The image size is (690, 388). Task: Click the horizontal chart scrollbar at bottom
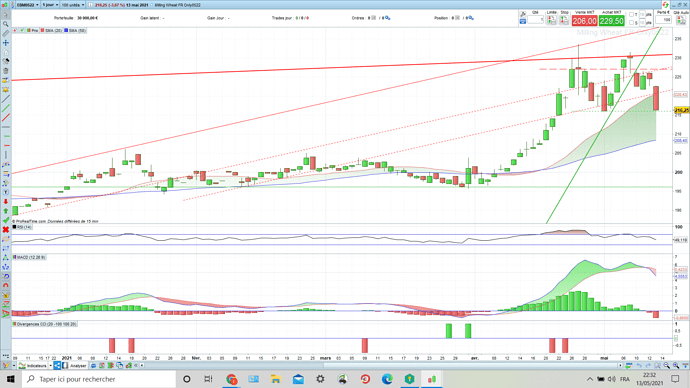[x=471, y=366]
